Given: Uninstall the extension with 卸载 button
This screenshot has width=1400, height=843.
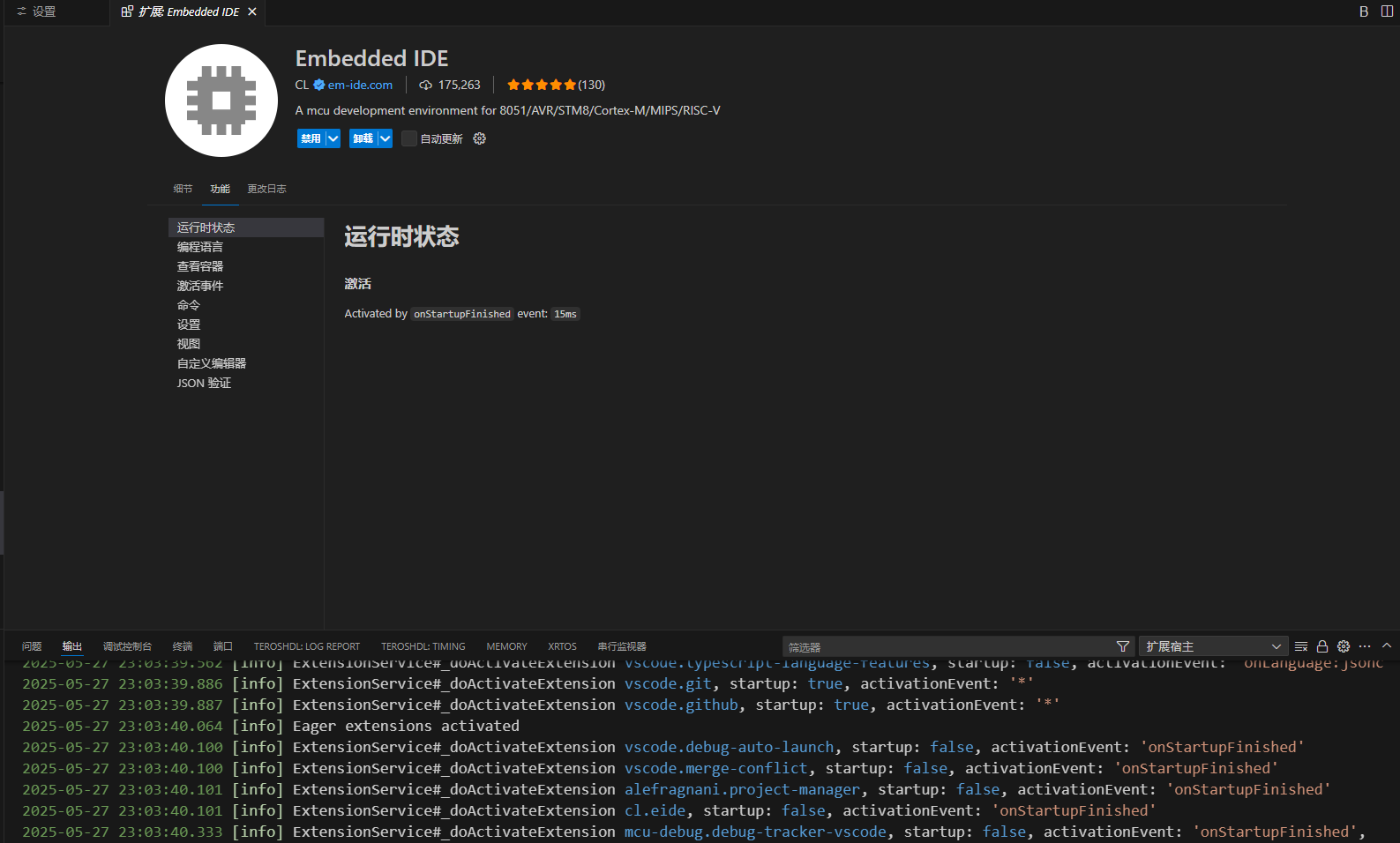Looking at the screenshot, I should click(x=363, y=138).
